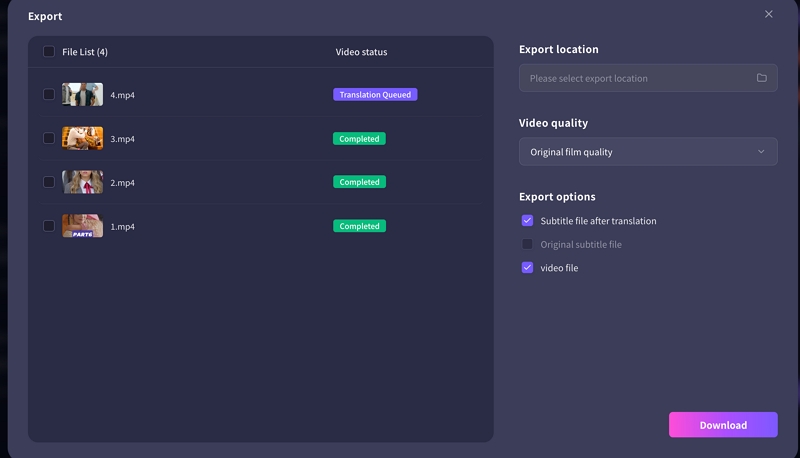The image size is (800, 458).
Task: Click the 4.mp4 video thumbnail
Action: pyautogui.click(x=82, y=95)
